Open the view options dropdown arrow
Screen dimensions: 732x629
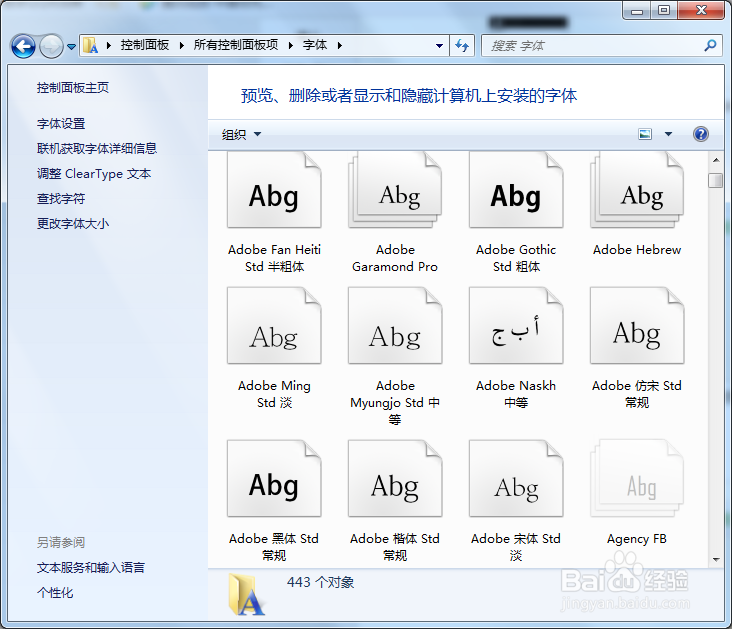click(669, 134)
